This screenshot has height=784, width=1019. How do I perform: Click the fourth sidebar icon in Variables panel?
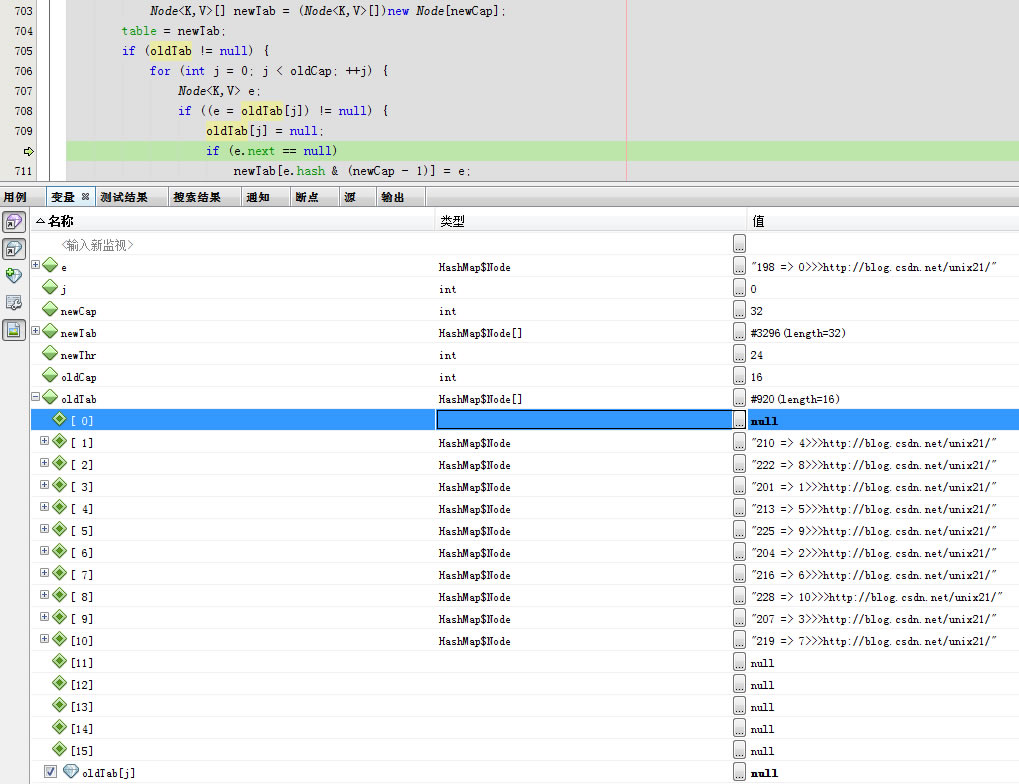(14, 302)
